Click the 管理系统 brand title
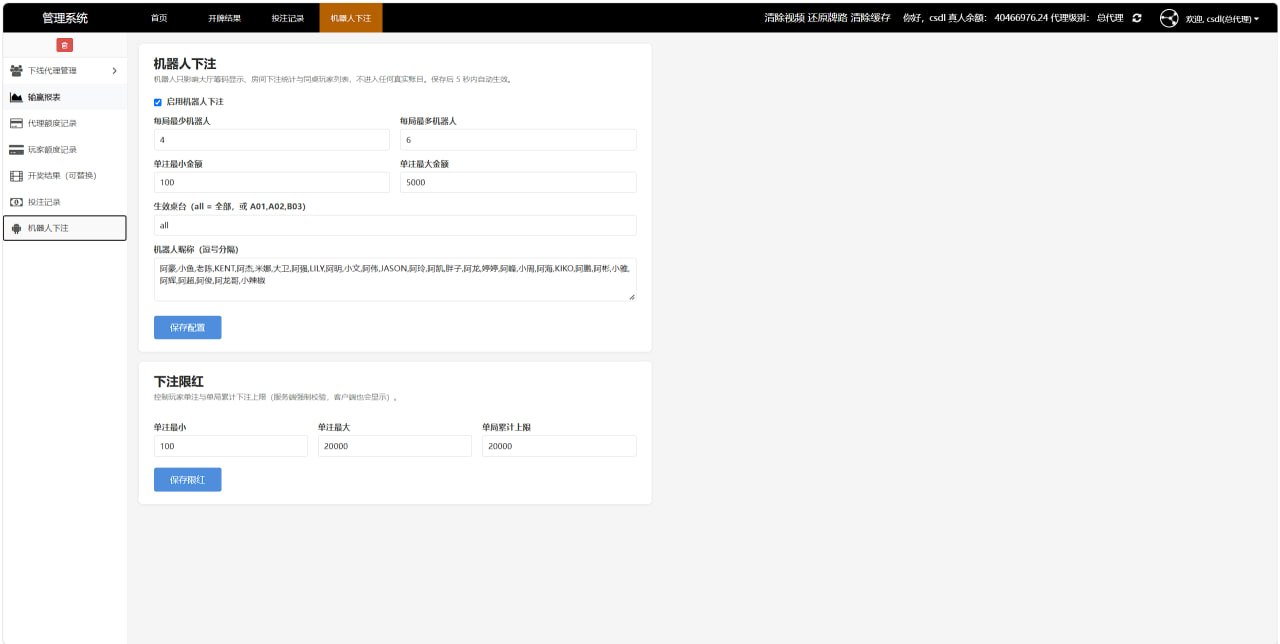The image size is (1280, 644). pos(65,18)
